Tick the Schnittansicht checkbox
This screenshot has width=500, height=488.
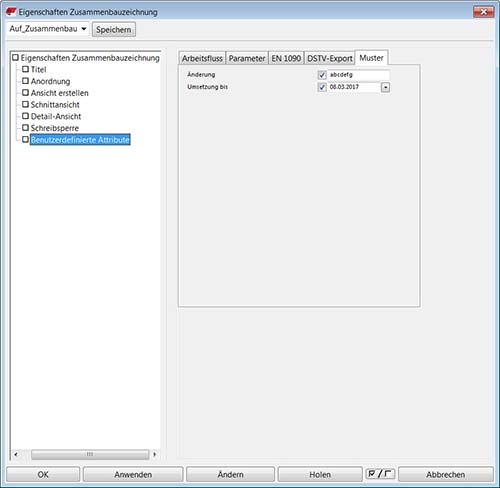(25, 104)
